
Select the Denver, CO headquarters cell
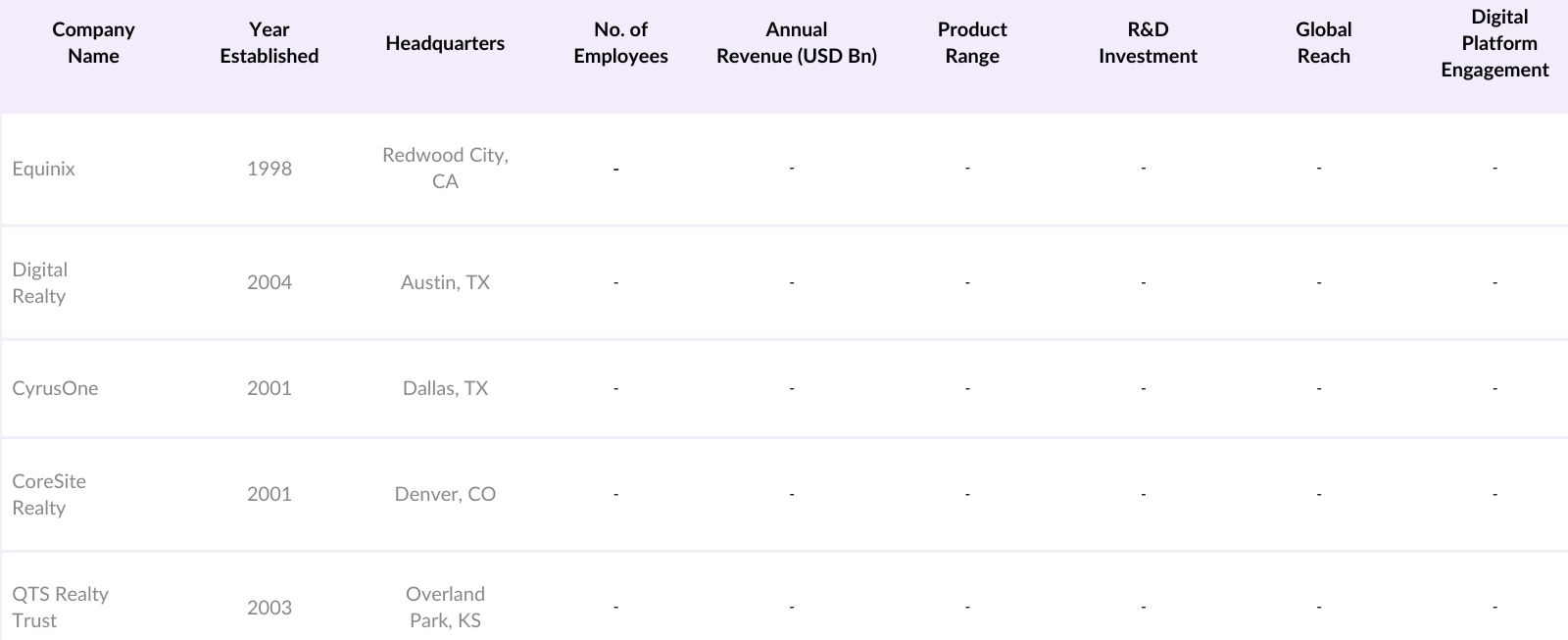click(x=445, y=494)
